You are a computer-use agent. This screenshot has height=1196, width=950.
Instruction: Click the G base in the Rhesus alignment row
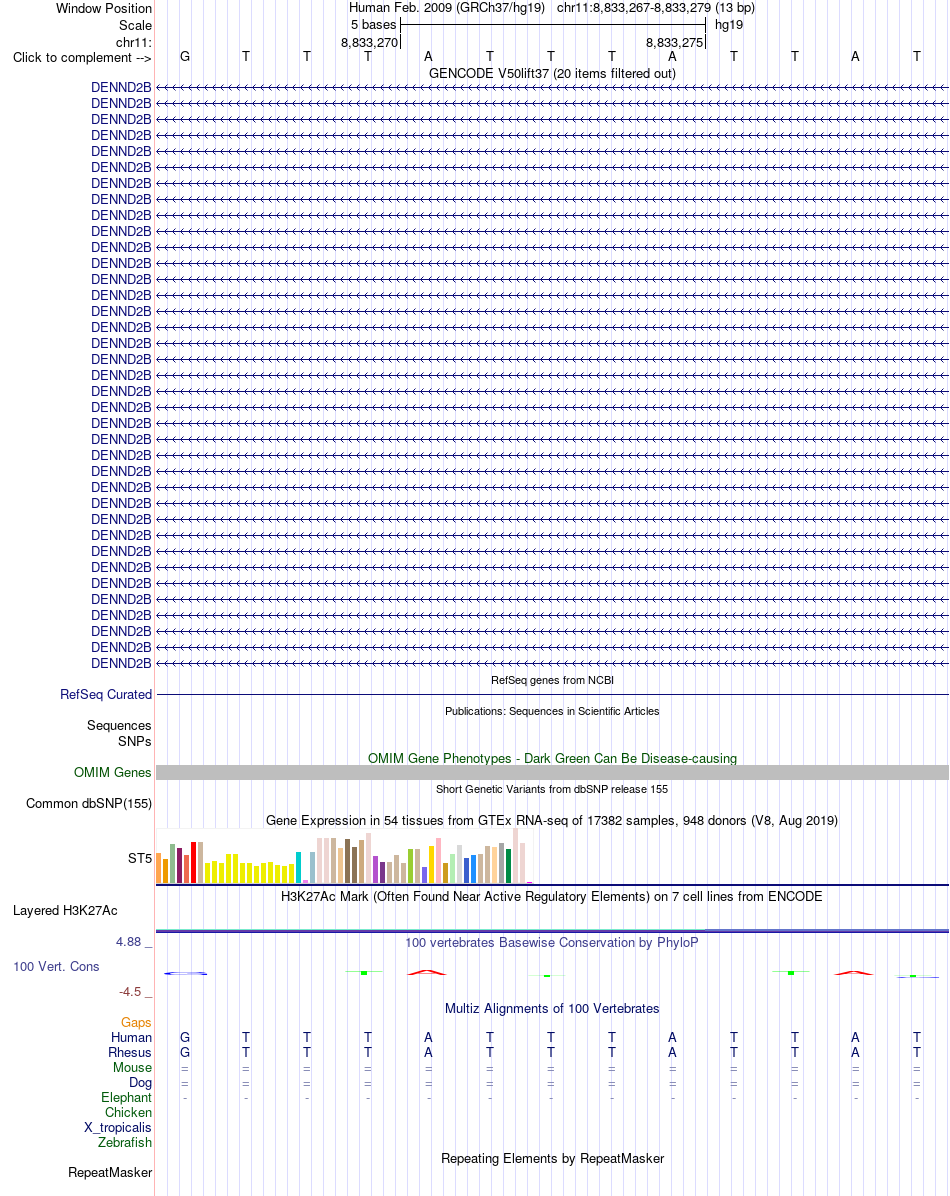point(185,1053)
